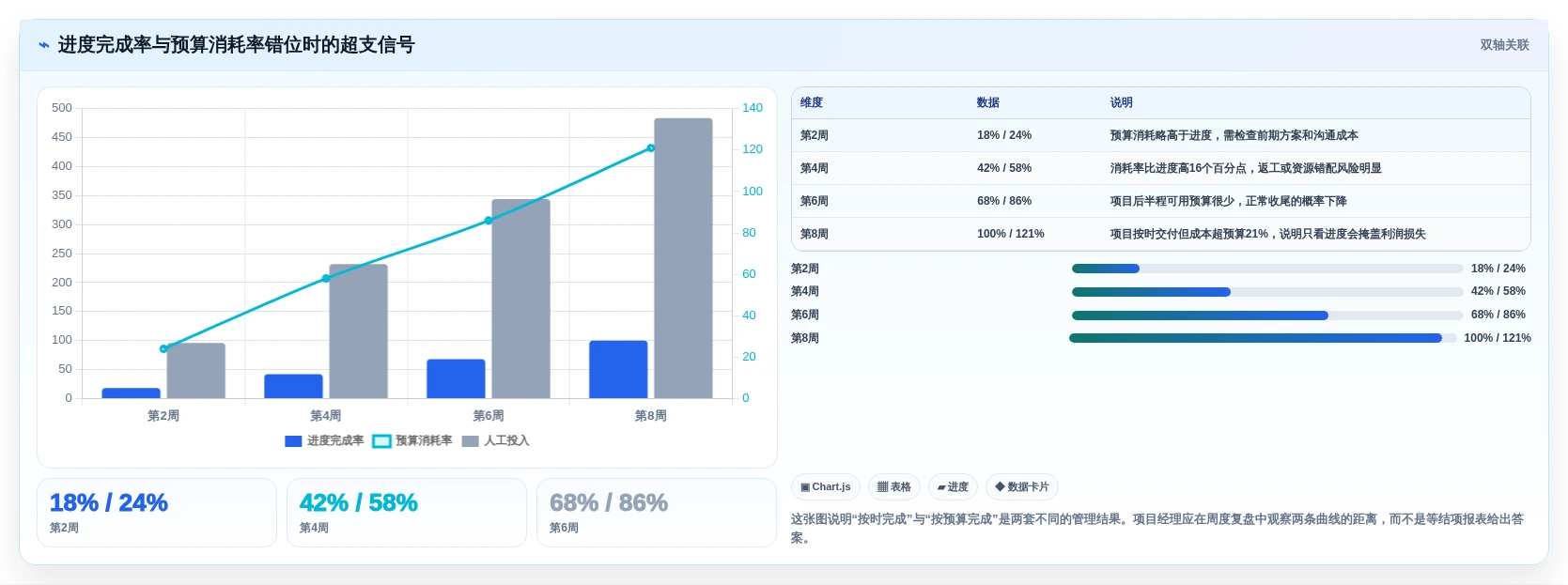The height and width of the screenshot is (585, 1568).
Task: Click the description starting 项目后半程可用预算很少
Action: [1228, 201]
